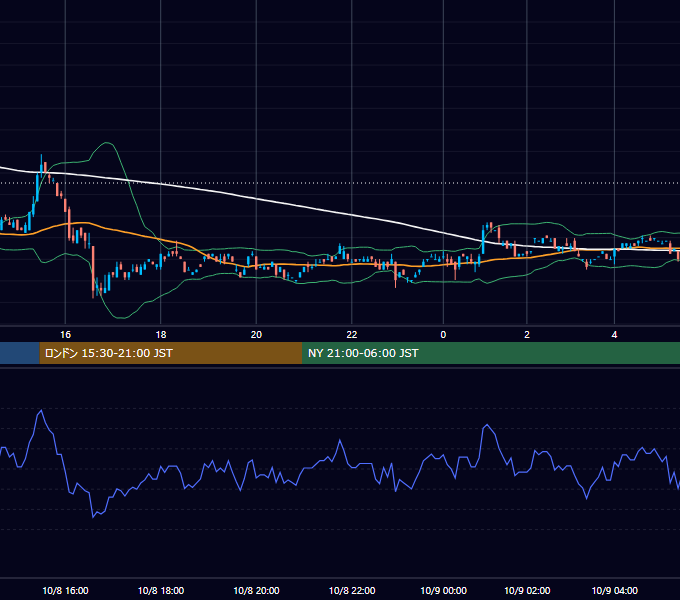The image size is (680, 600).
Task: Click the 4 hour axis label
Action: 615,335
